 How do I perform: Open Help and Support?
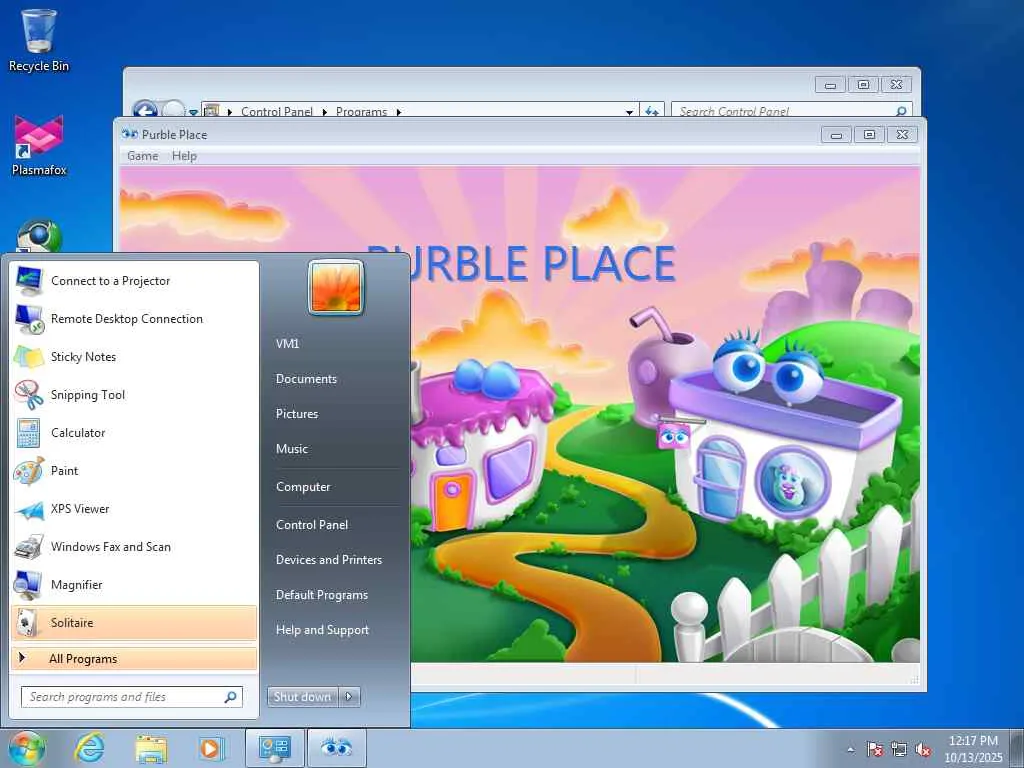click(x=322, y=630)
